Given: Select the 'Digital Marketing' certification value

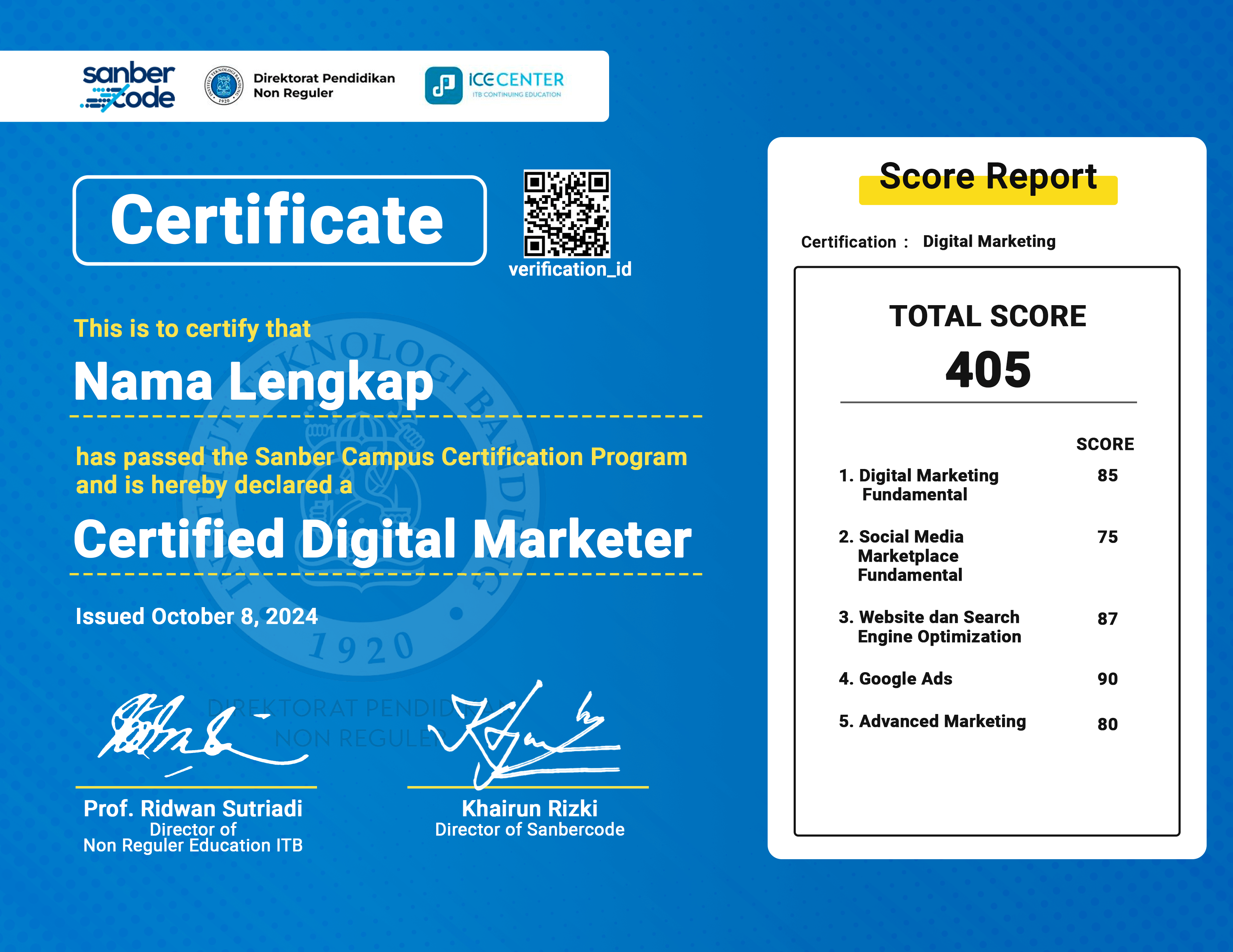Looking at the screenshot, I should coord(989,242).
